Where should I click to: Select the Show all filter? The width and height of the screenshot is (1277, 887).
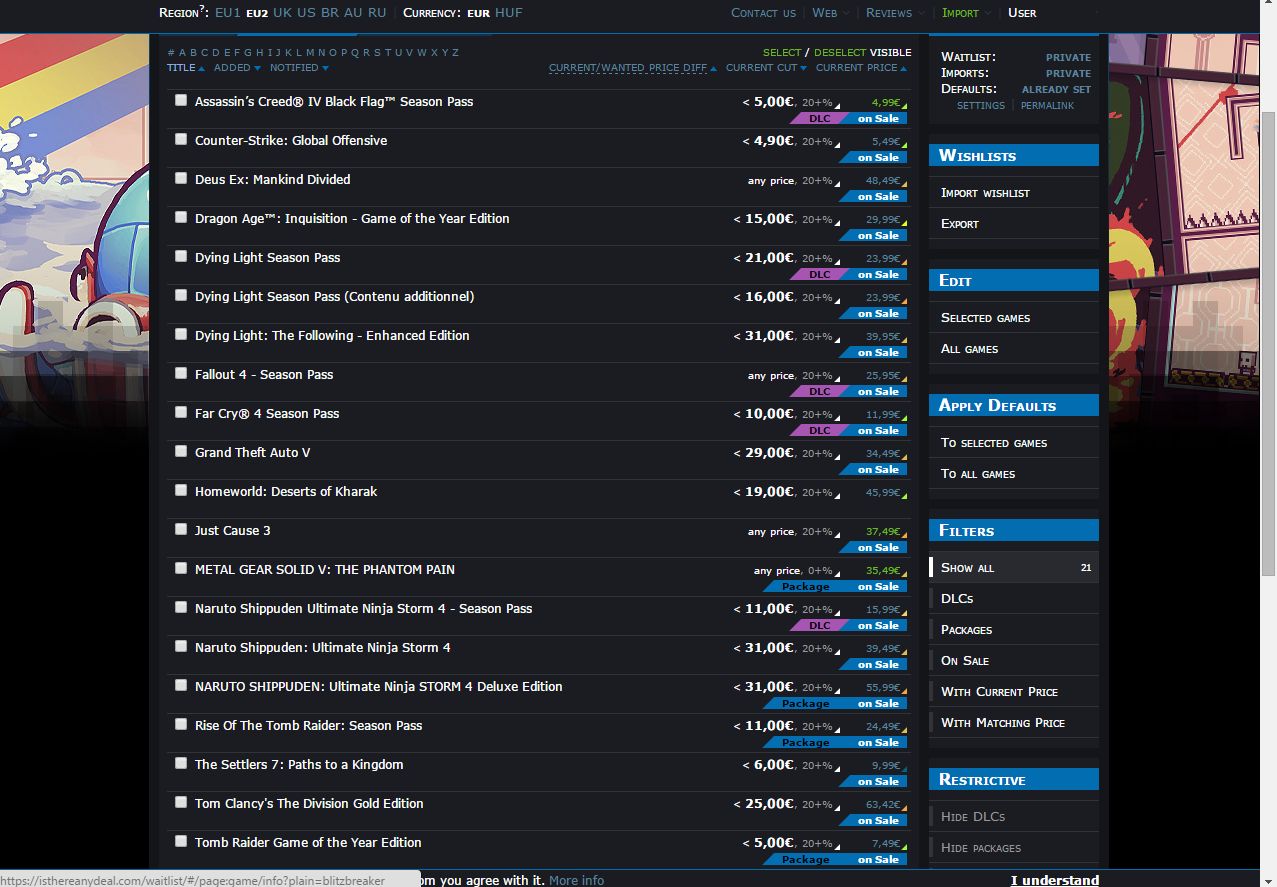tap(1014, 568)
